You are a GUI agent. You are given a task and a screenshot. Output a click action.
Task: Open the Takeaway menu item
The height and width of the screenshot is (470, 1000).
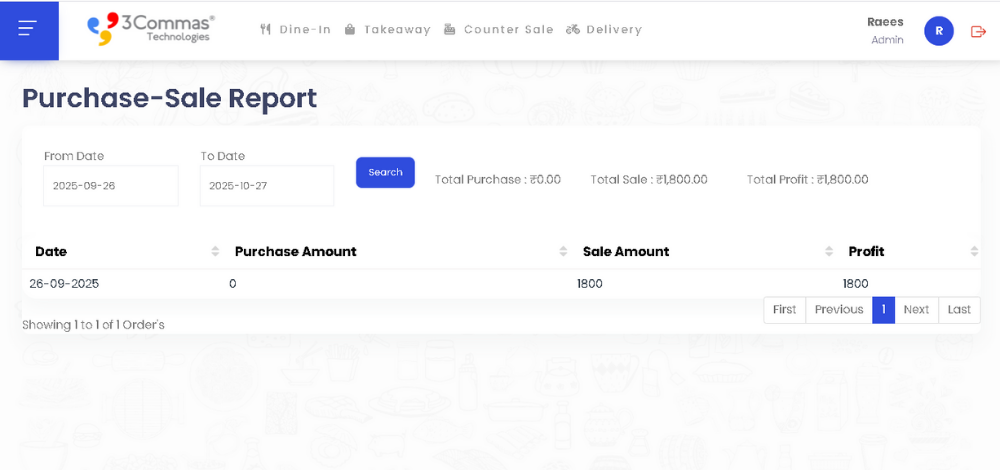pyautogui.click(x=397, y=30)
